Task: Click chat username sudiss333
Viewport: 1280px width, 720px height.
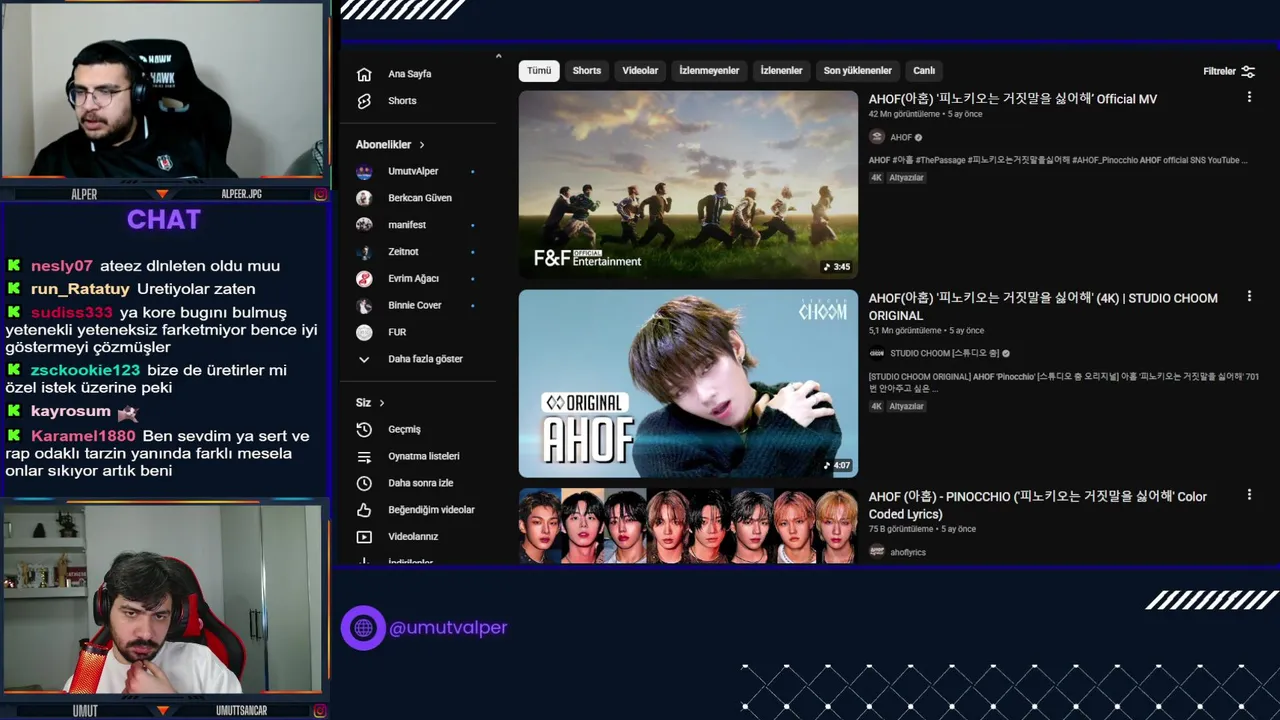Action: coord(72,313)
